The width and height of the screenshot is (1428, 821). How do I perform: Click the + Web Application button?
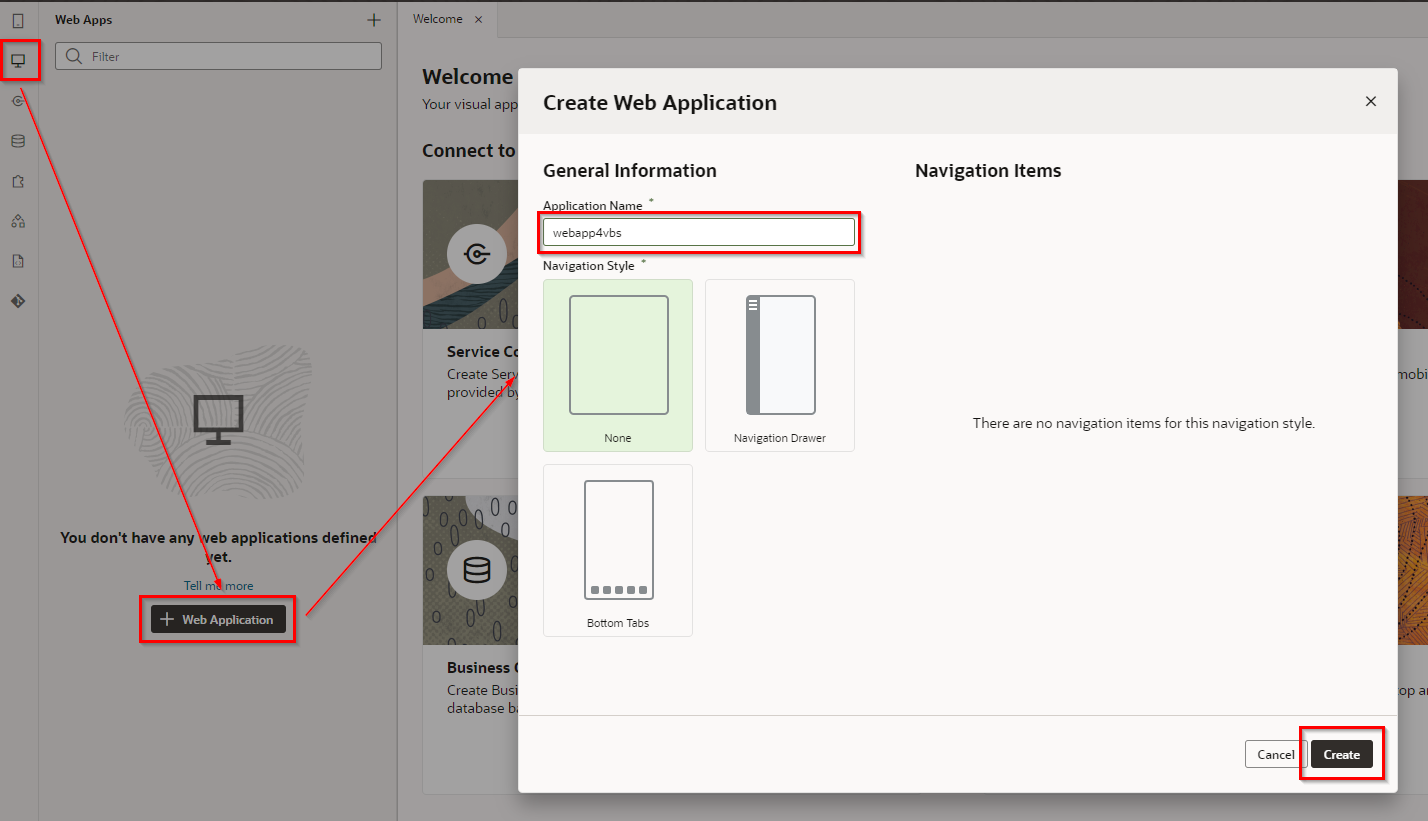pos(218,620)
